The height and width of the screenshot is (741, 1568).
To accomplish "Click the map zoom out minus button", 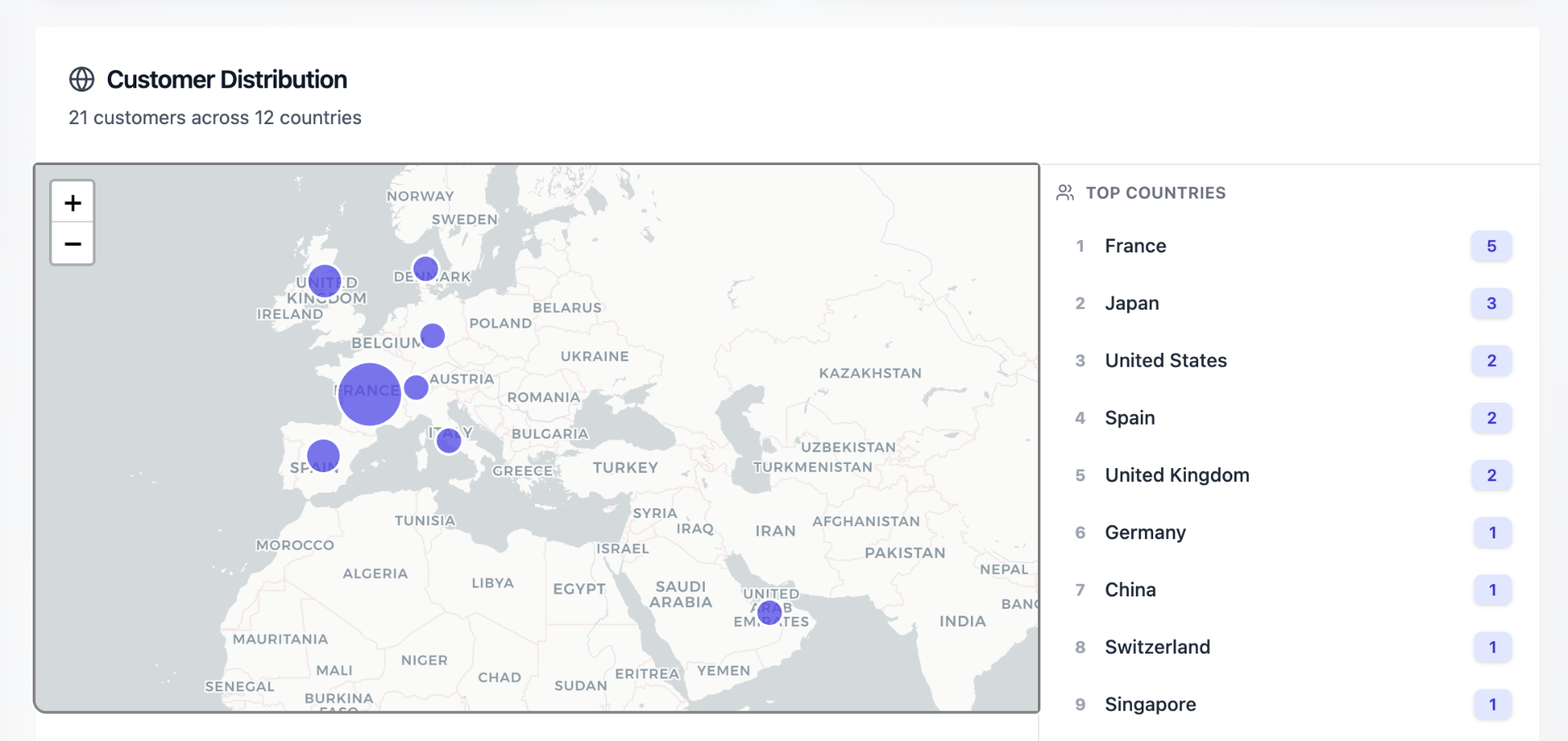I will point(73,243).
